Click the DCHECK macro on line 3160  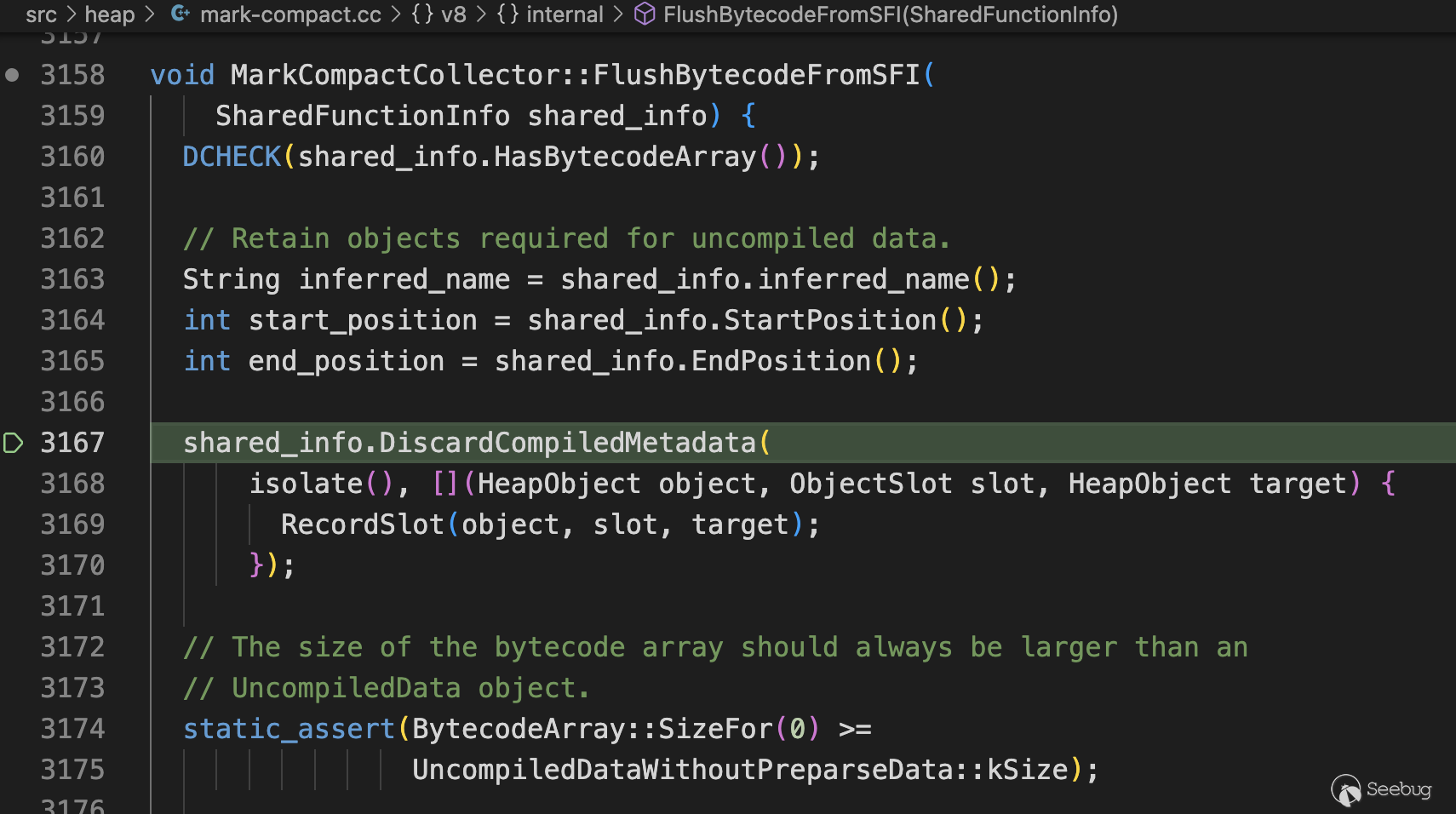click(232, 157)
